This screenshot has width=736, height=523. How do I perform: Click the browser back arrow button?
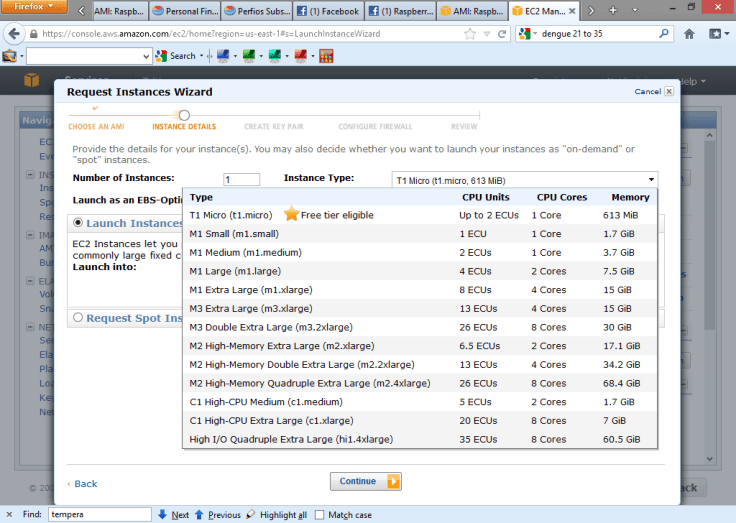(13, 33)
